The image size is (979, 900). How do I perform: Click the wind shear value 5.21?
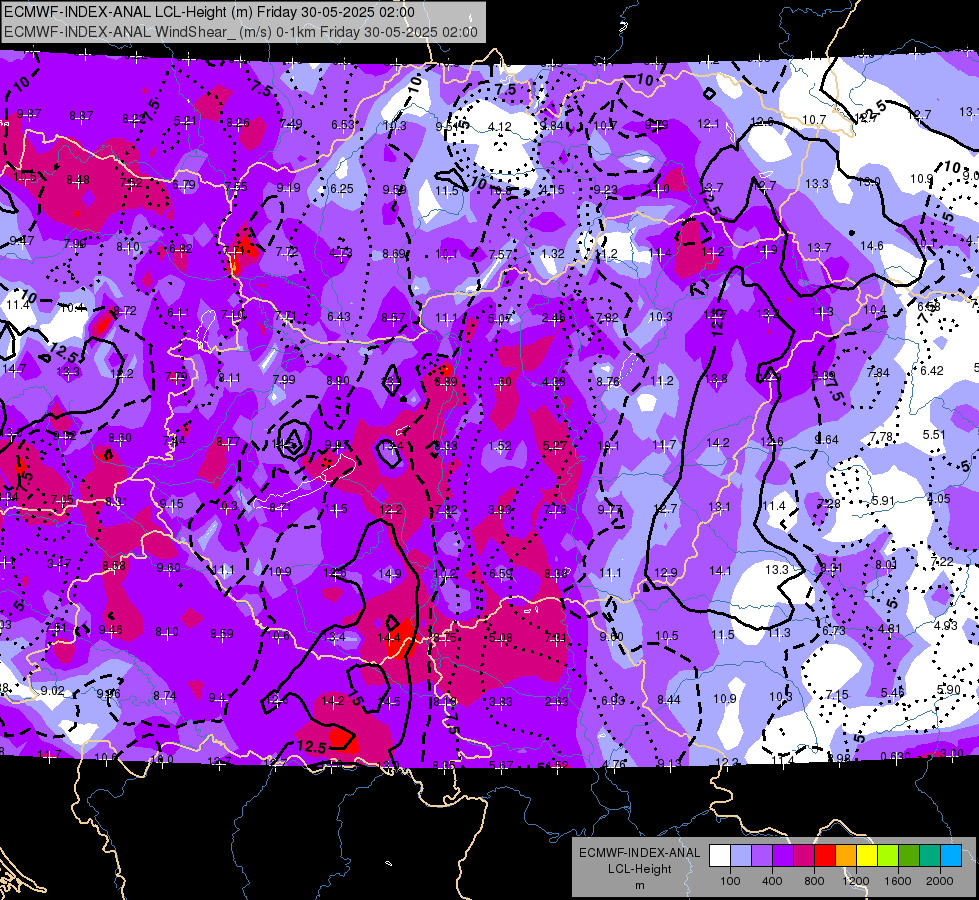[185, 121]
